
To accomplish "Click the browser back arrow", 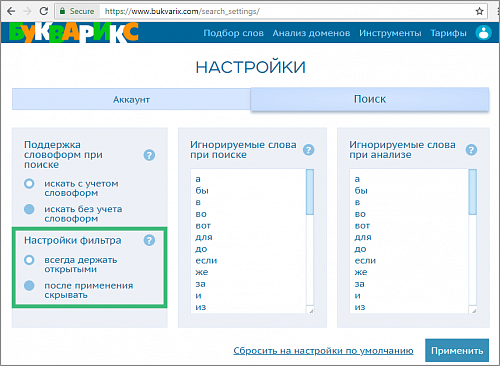I will coord(11,11).
